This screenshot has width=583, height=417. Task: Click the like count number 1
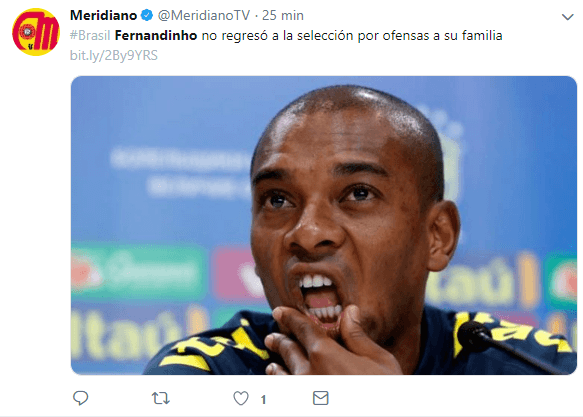(x=263, y=400)
